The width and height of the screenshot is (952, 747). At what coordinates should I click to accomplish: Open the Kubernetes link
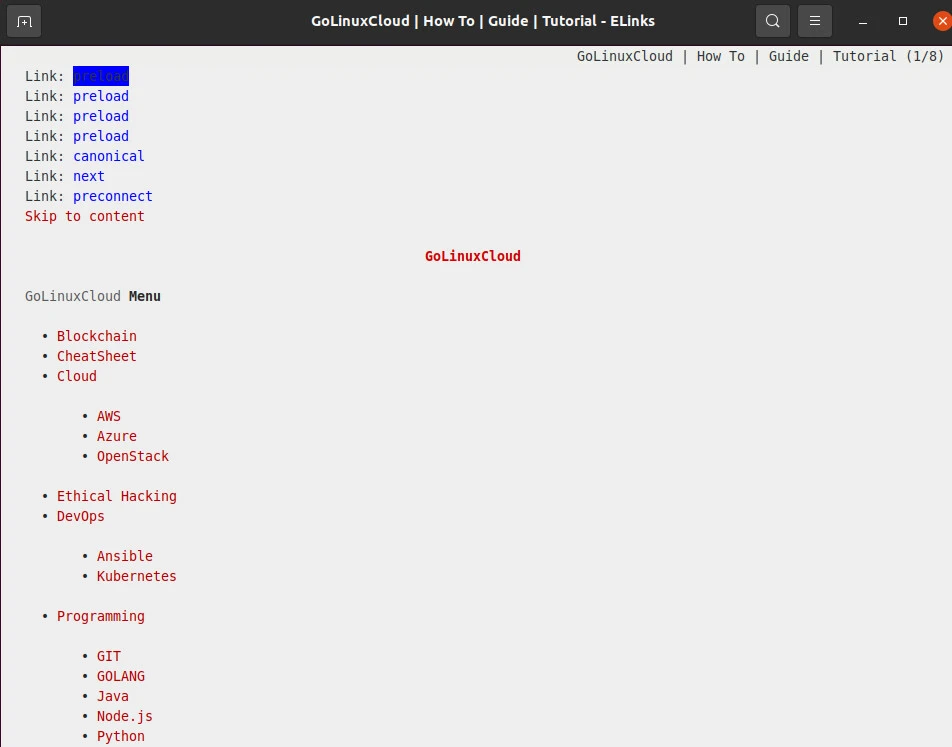tap(136, 576)
